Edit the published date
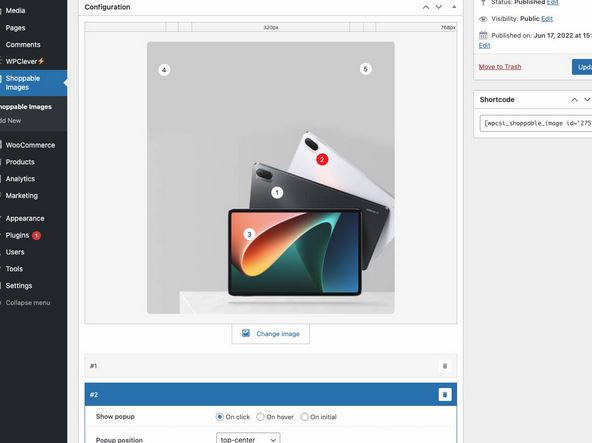 point(484,45)
